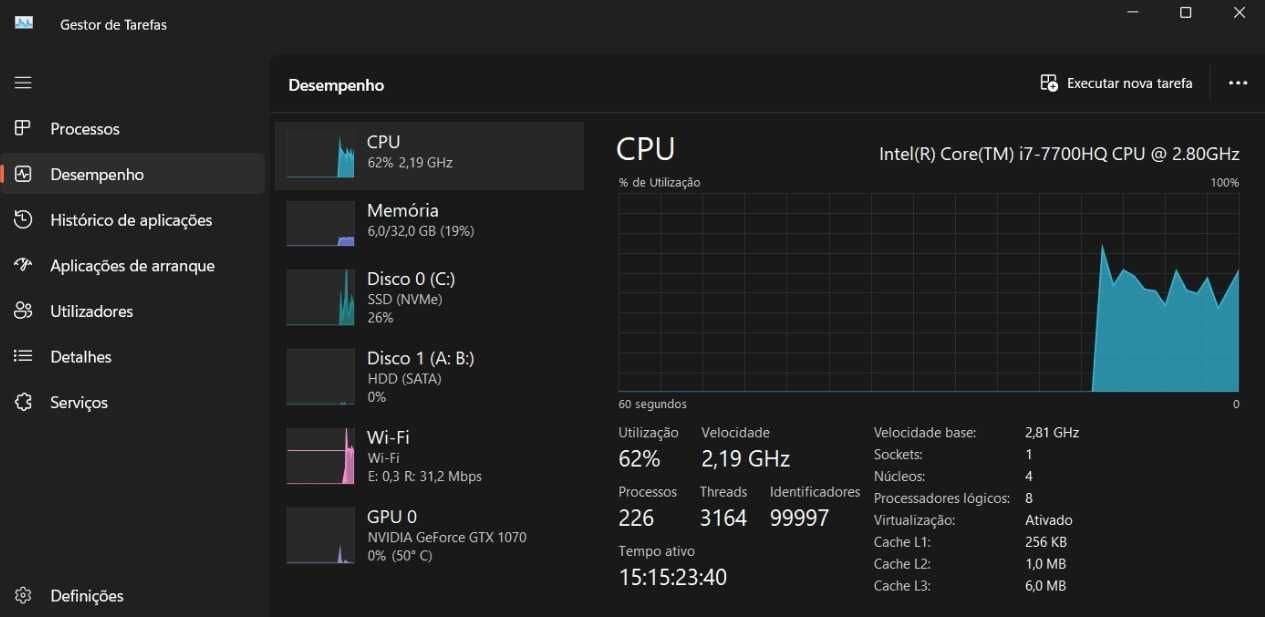This screenshot has width=1265, height=617.
Task: Click the Disco 0 (C:) label
Action: tap(411, 278)
